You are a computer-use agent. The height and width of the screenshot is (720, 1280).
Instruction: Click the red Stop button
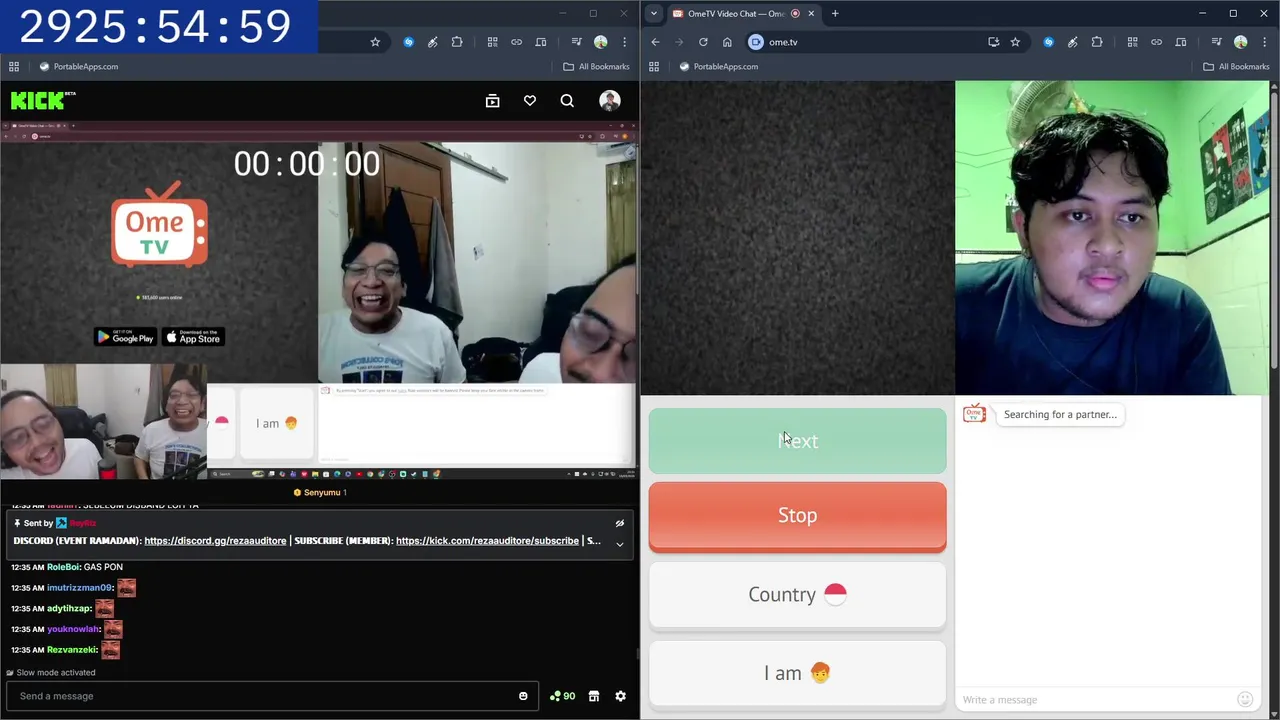797,516
